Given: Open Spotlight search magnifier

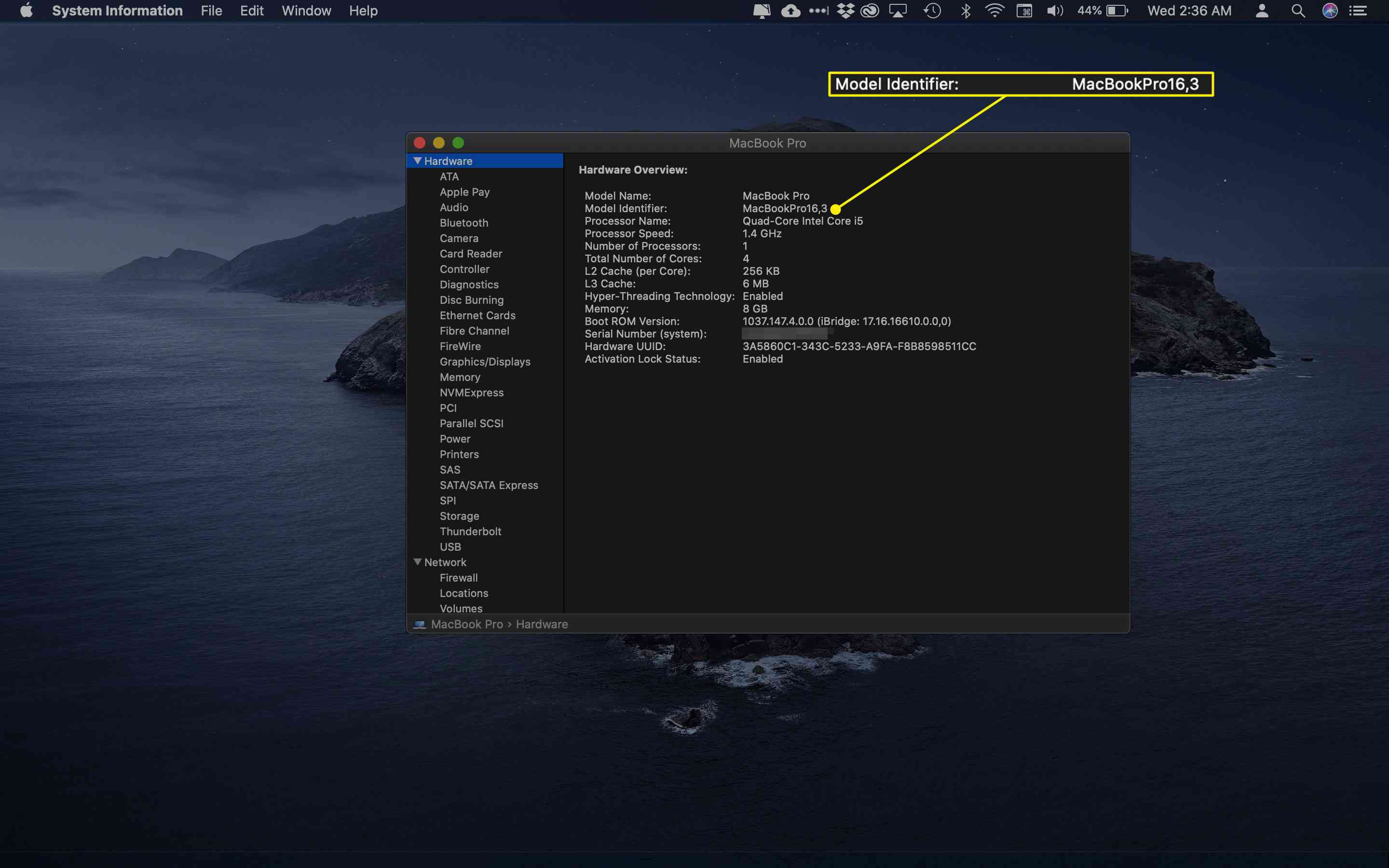Looking at the screenshot, I should click(x=1298, y=11).
